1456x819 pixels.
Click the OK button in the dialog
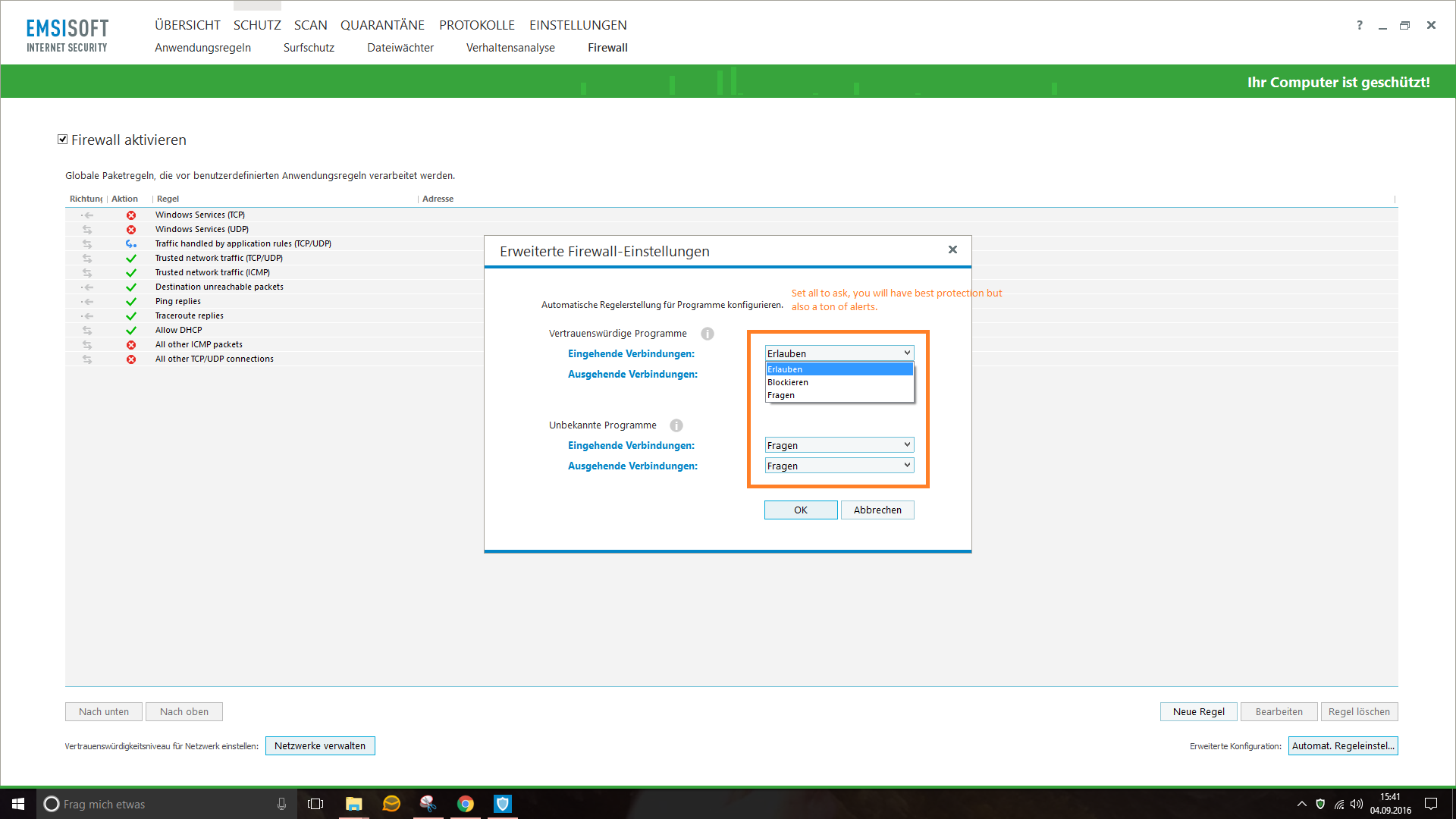tap(801, 510)
